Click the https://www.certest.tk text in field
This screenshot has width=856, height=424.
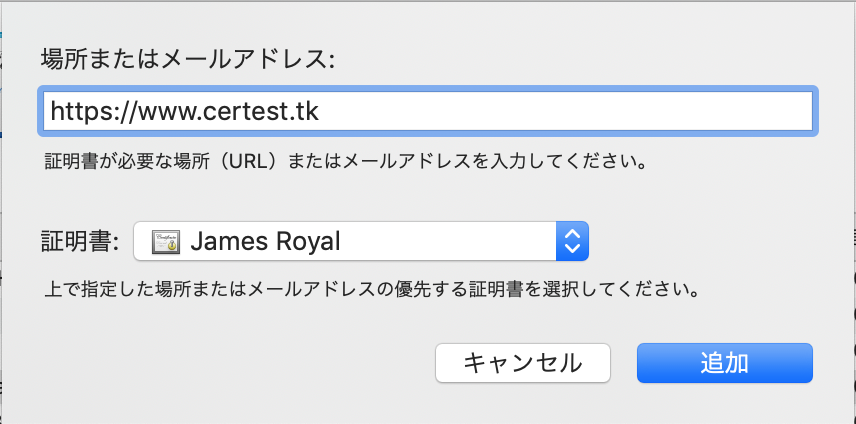pyautogui.click(x=184, y=110)
